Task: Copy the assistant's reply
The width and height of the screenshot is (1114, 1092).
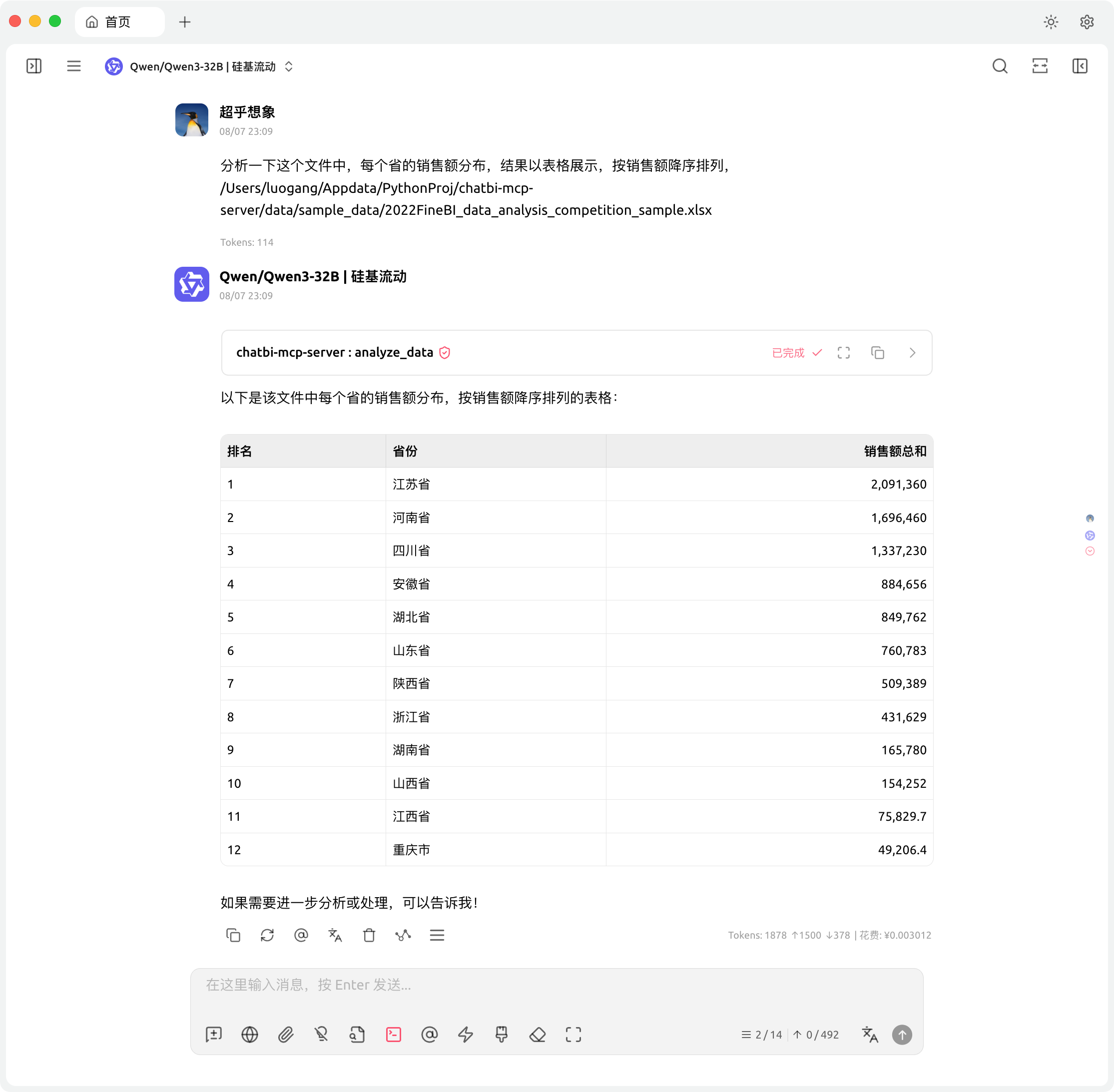Action: [233, 935]
